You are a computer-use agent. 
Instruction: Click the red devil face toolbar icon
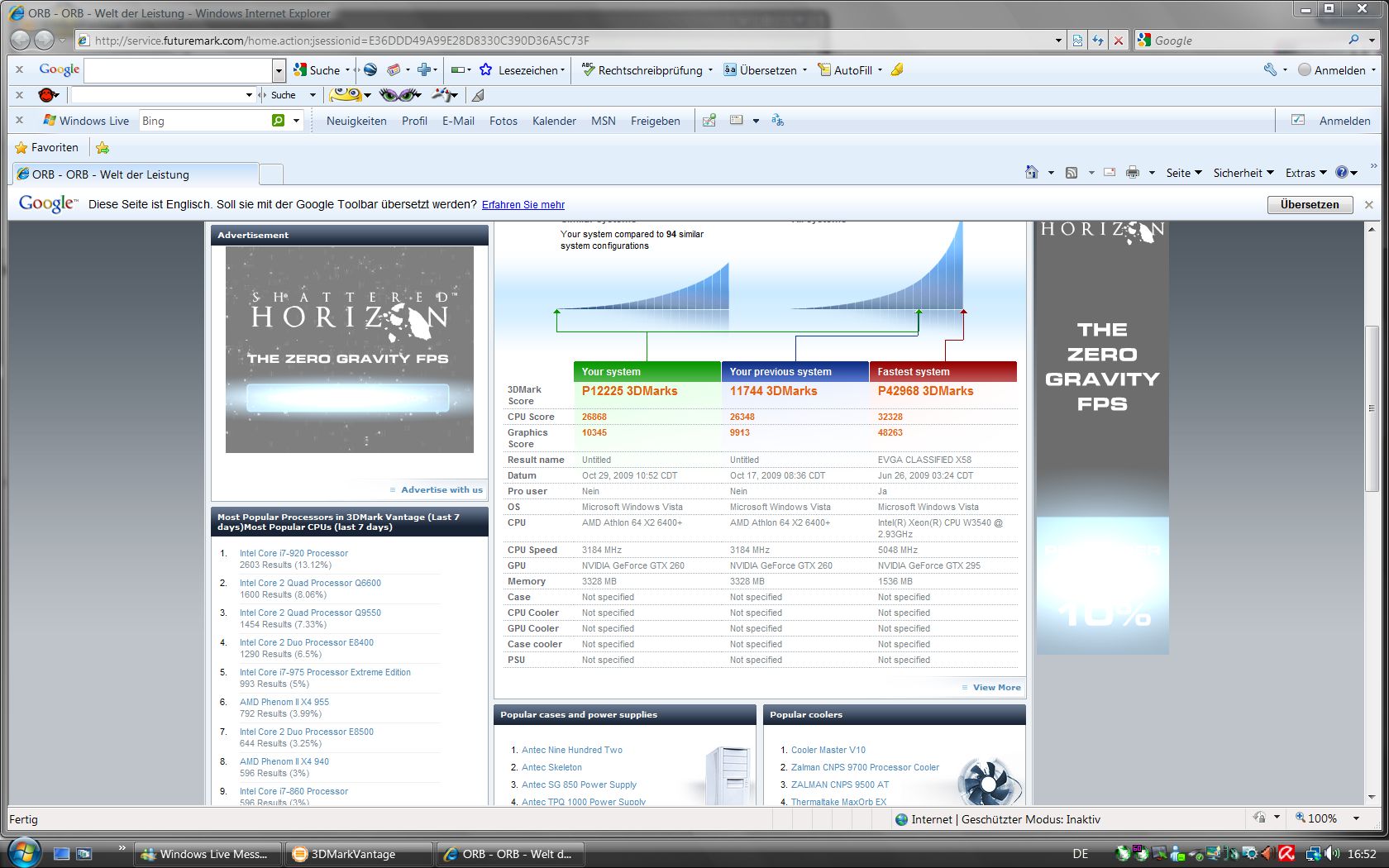[x=48, y=95]
